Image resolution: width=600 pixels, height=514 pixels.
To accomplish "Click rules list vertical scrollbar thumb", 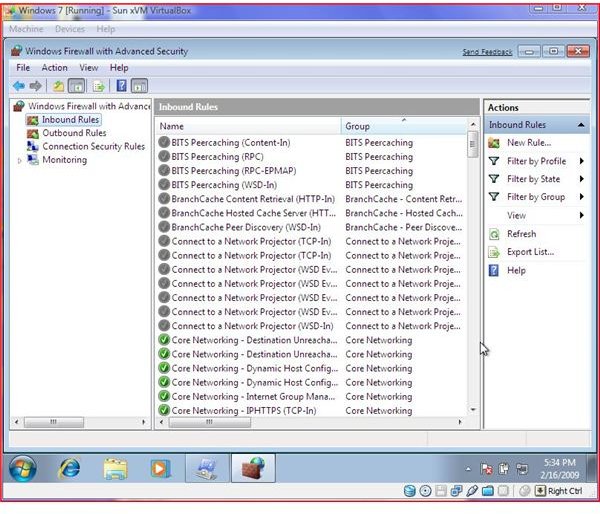I will tap(473, 144).
